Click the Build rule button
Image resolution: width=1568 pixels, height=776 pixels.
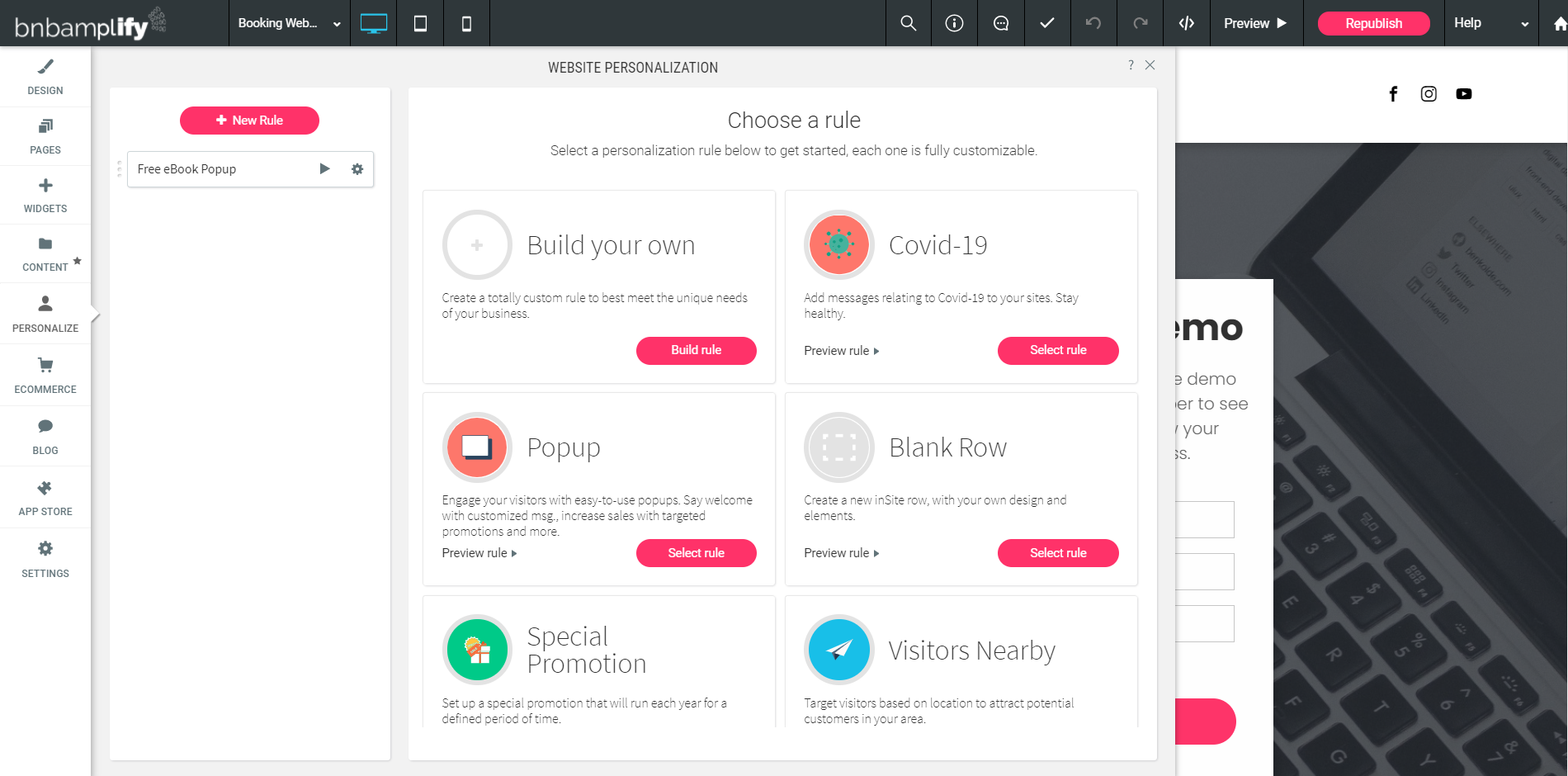696,350
